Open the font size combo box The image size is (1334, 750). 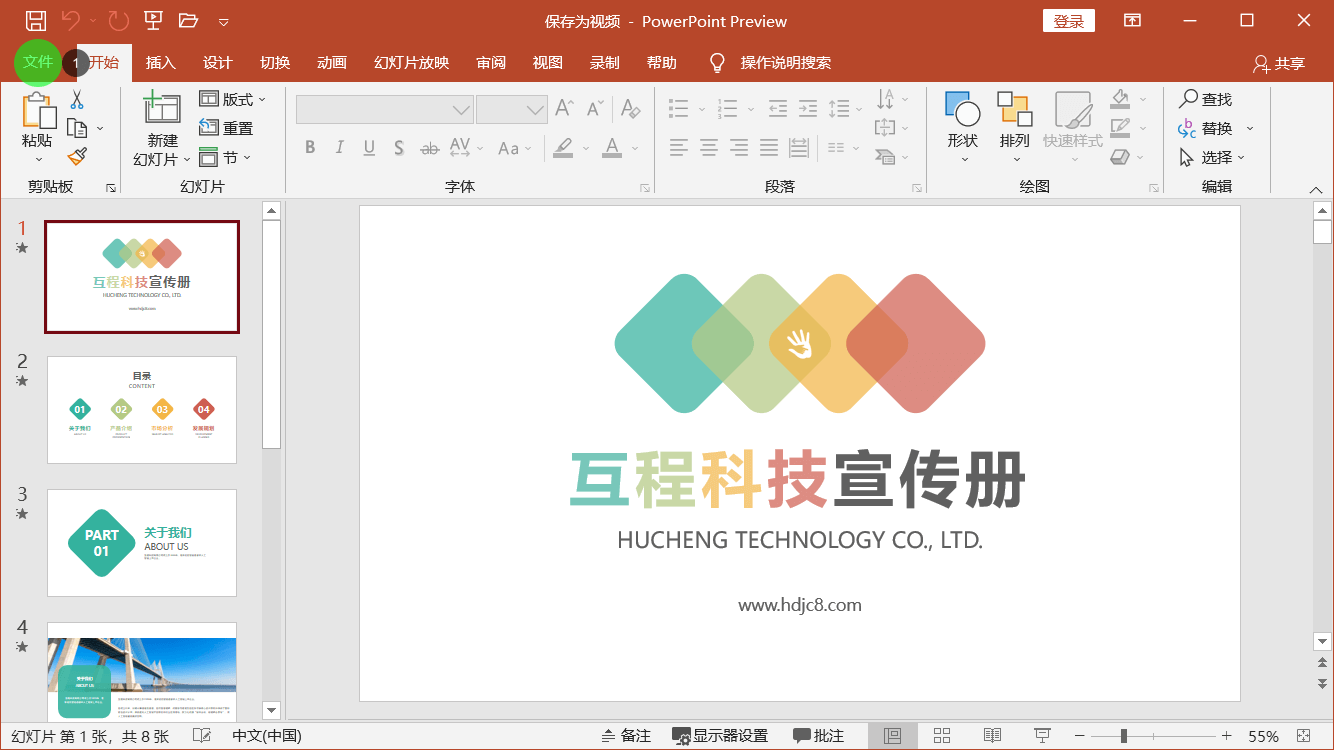pos(512,109)
